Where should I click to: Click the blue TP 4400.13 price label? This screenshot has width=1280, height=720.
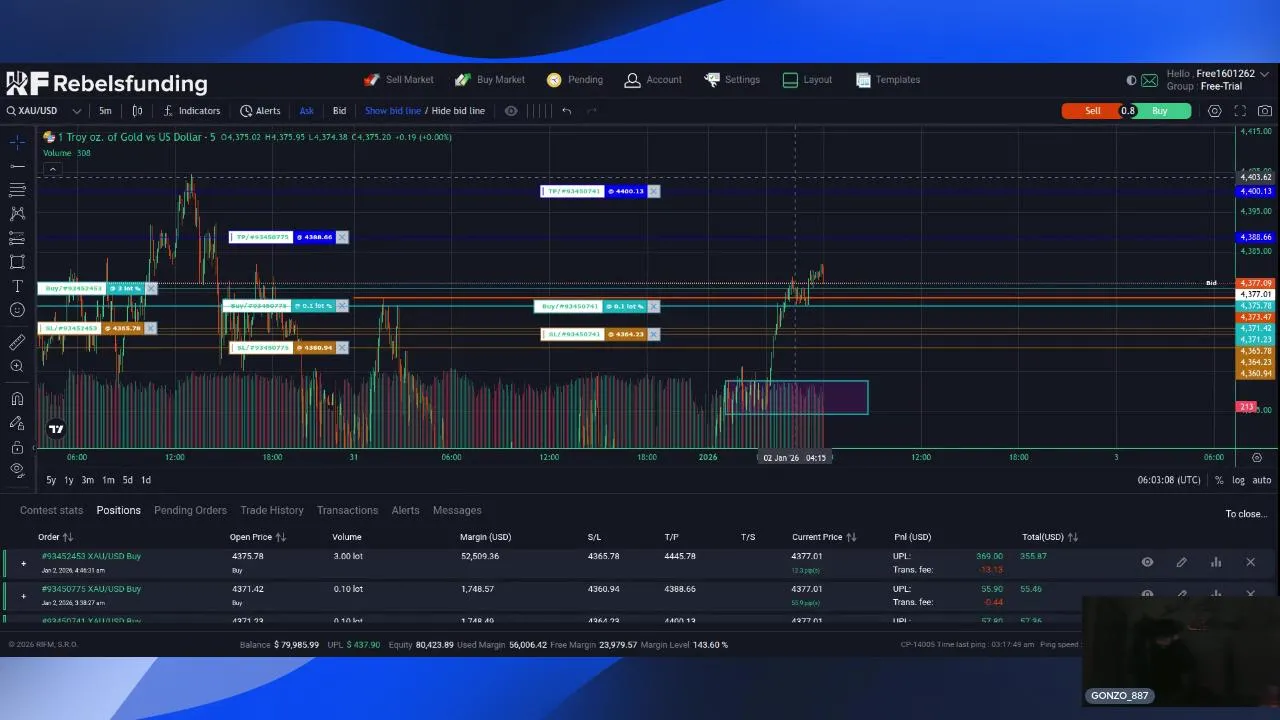(1255, 191)
